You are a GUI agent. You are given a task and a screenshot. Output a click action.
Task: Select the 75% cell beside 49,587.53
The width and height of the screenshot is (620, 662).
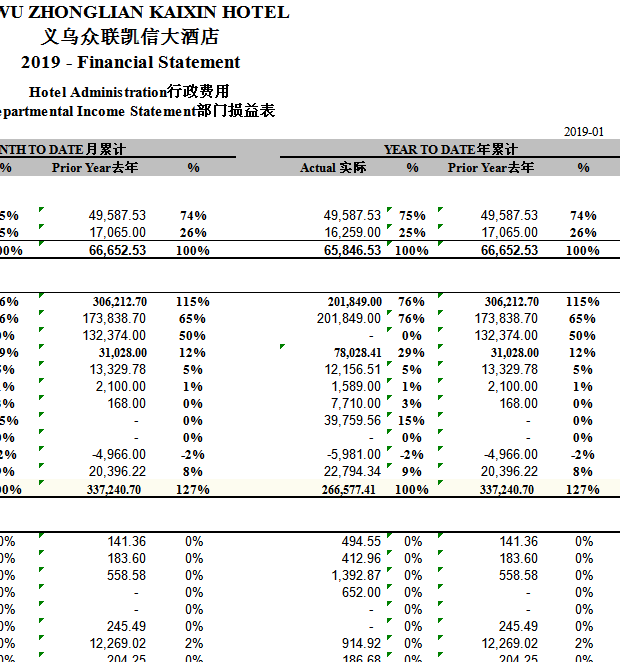pos(412,216)
